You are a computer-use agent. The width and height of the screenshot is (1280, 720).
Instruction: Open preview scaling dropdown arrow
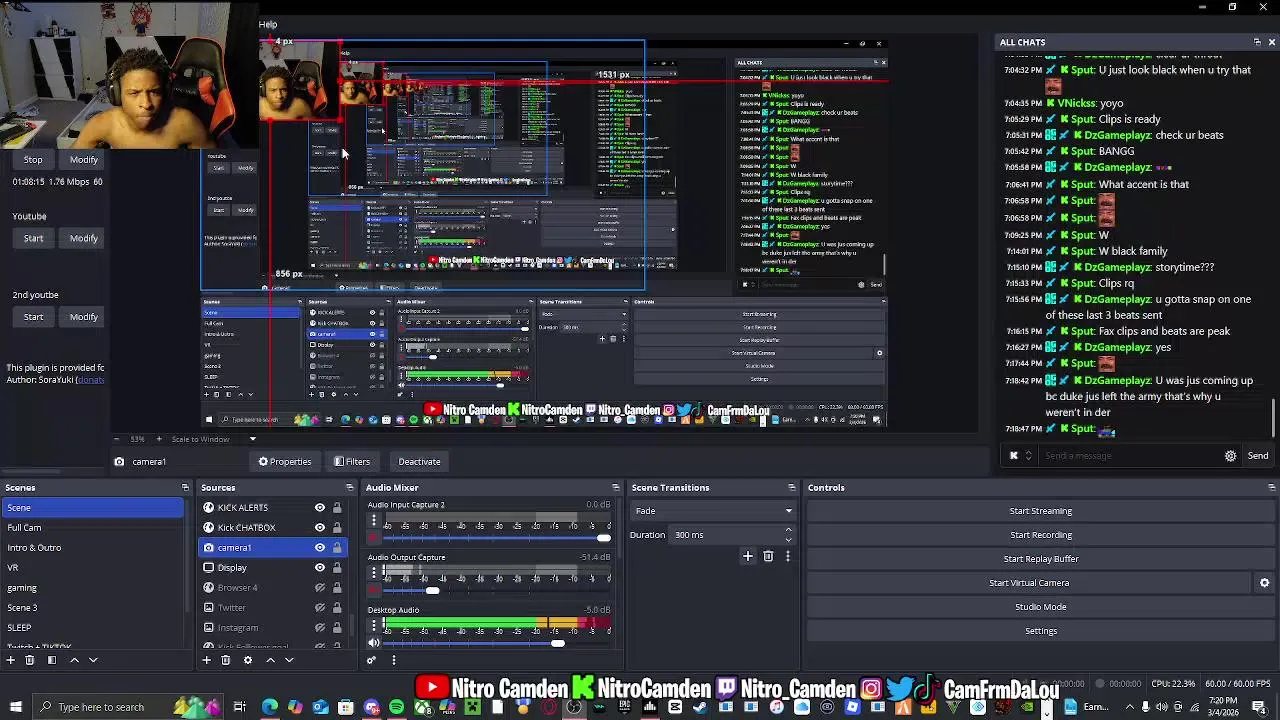pyautogui.click(x=252, y=439)
